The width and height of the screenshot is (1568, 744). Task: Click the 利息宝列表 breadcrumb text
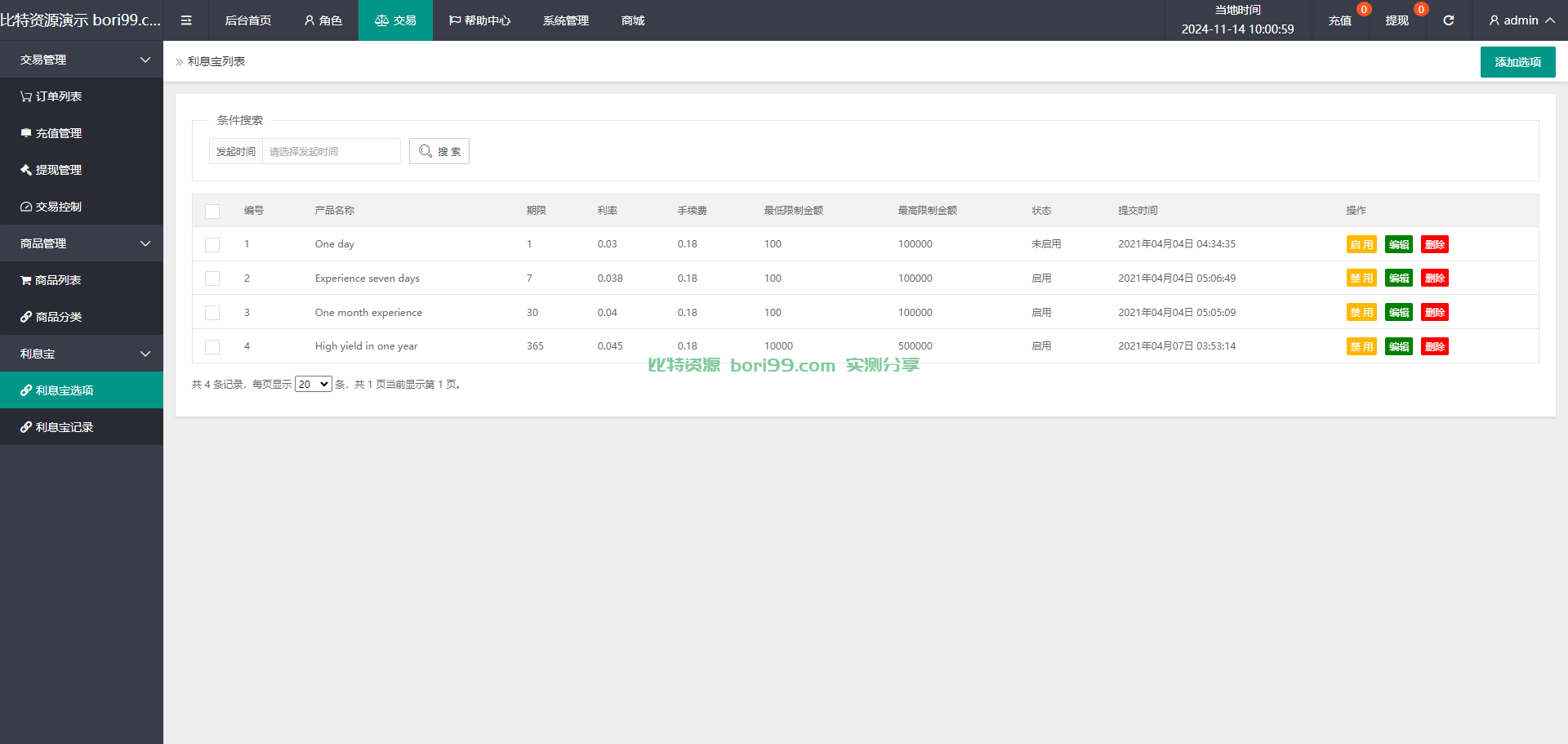pos(216,61)
